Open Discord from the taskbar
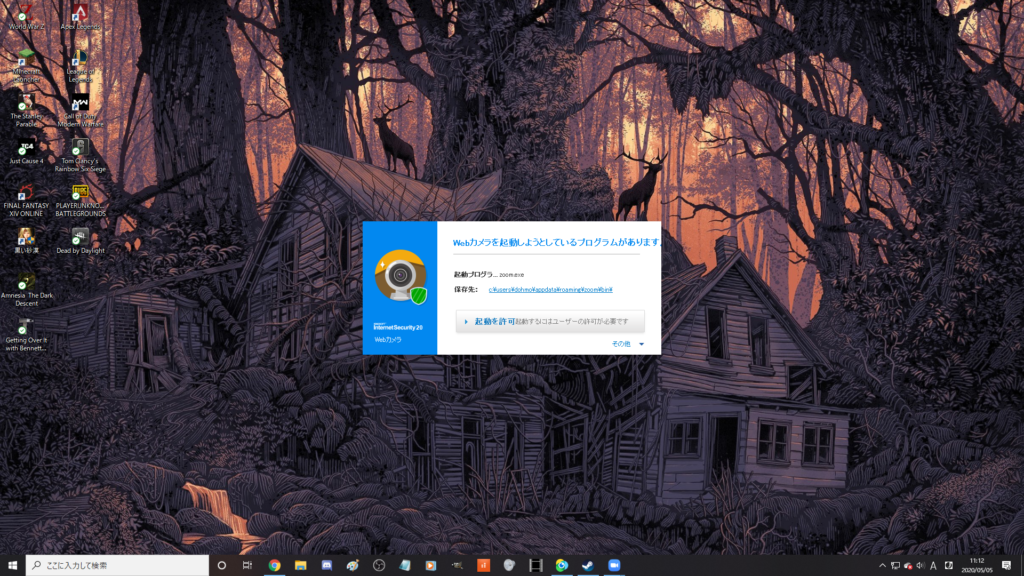The image size is (1024, 576). 327,566
